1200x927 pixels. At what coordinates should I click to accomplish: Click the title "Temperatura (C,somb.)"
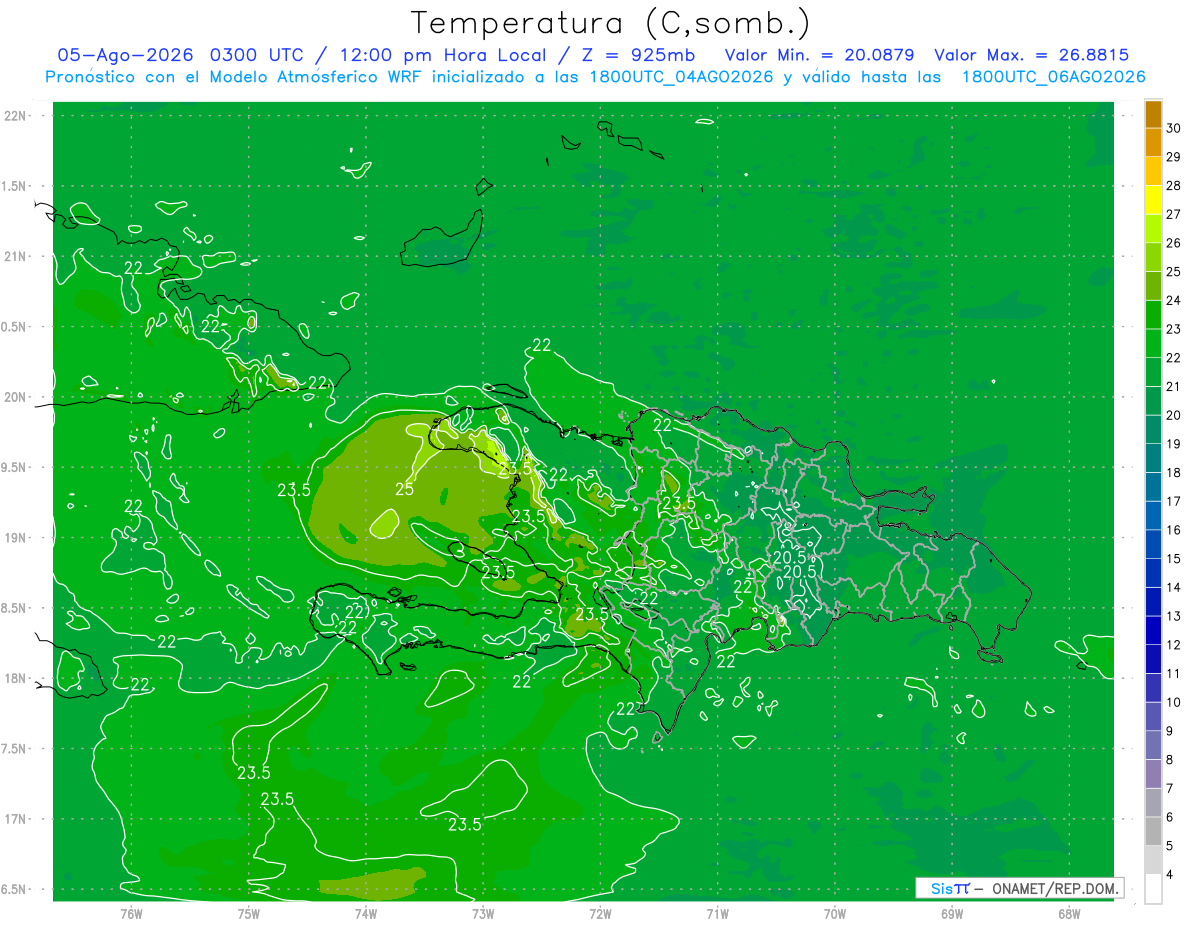pyautogui.click(x=611, y=23)
